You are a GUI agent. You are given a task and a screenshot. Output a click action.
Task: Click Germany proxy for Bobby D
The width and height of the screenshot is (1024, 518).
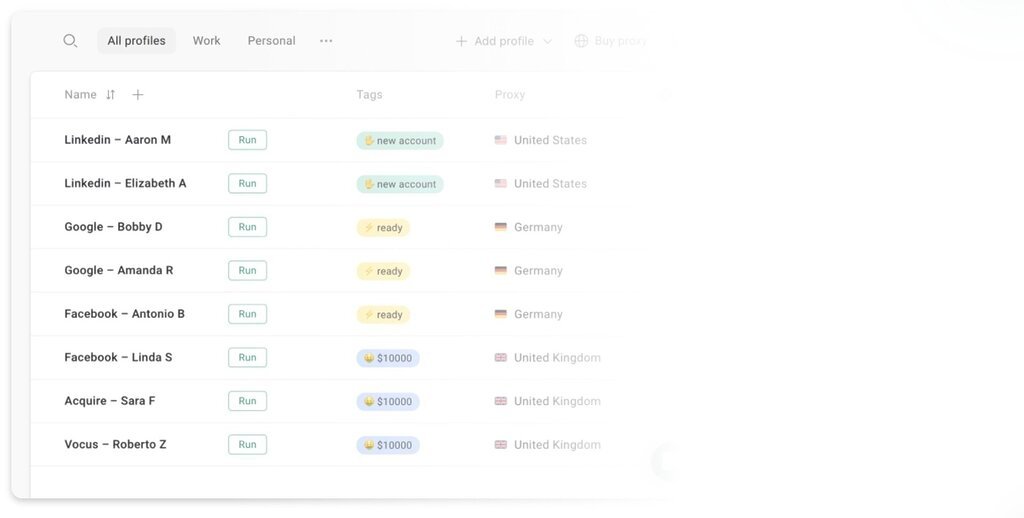(538, 227)
